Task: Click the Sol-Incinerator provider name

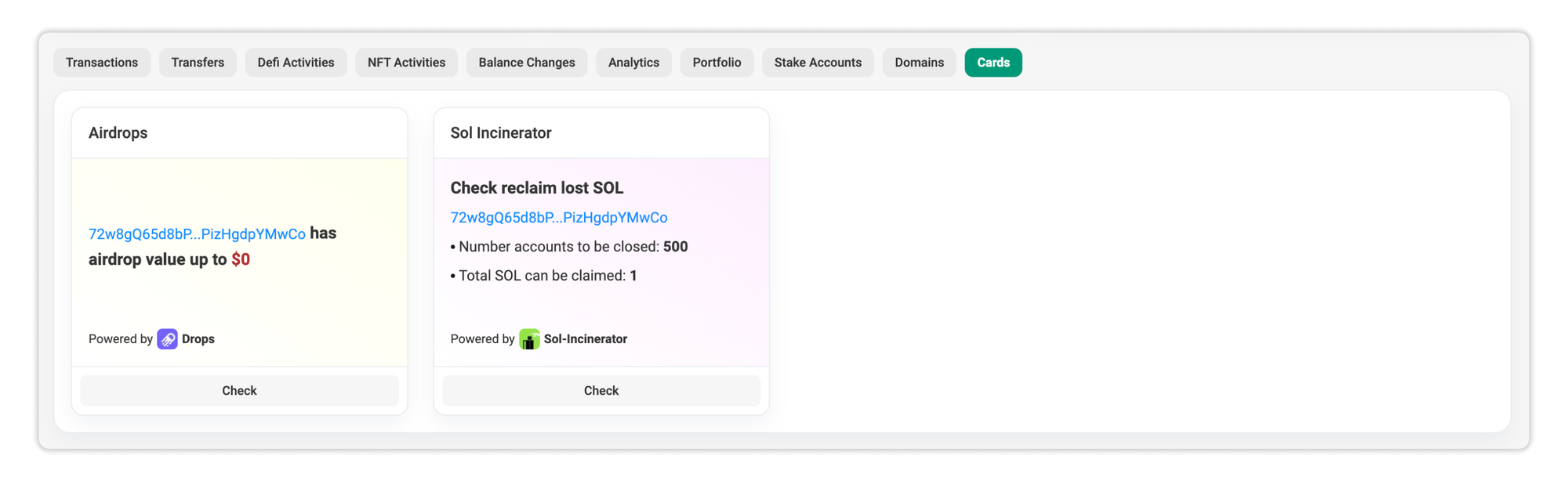Action: pos(586,339)
